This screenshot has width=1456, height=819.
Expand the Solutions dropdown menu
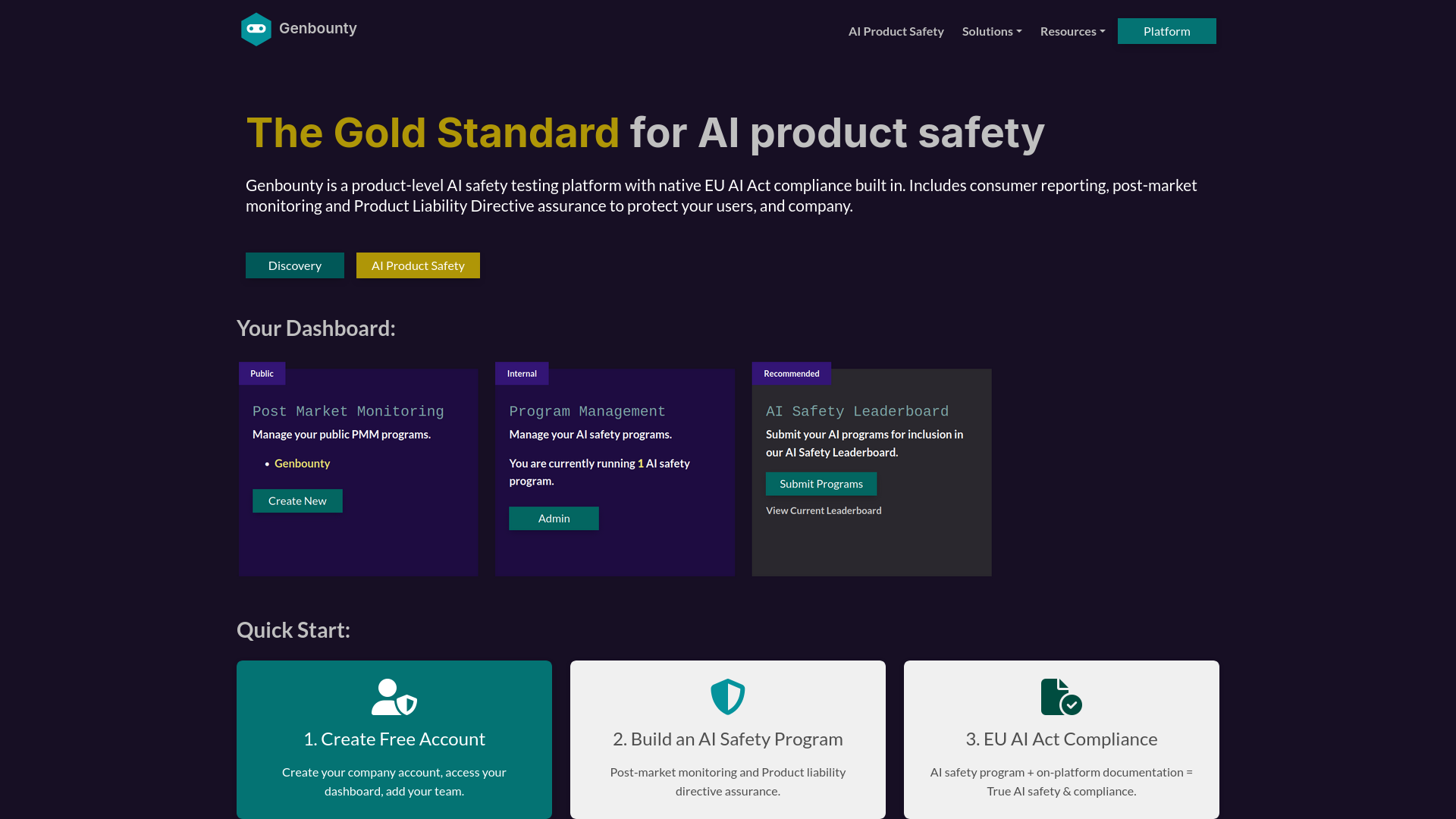pos(991,31)
